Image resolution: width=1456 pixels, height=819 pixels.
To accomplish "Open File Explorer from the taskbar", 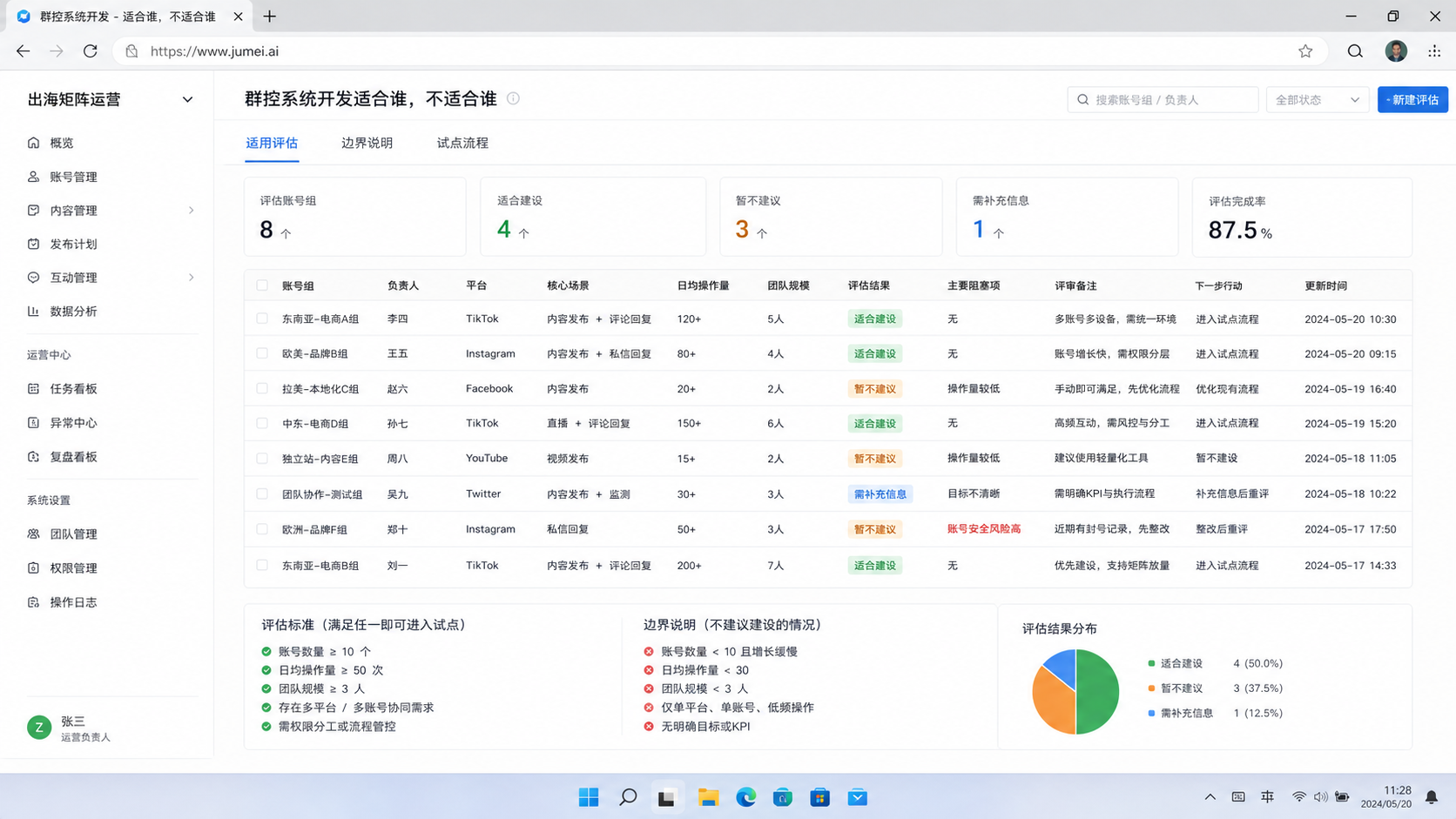I will (x=708, y=797).
